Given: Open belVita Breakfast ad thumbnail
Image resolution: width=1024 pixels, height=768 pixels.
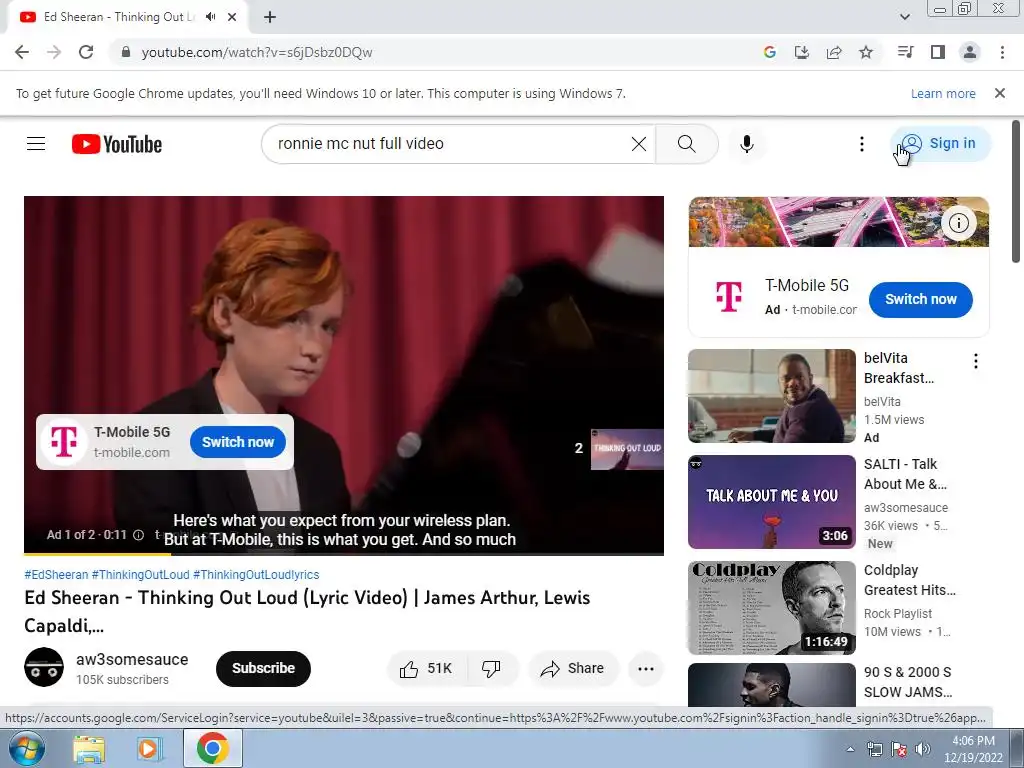Looking at the screenshot, I should (x=771, y=396).
